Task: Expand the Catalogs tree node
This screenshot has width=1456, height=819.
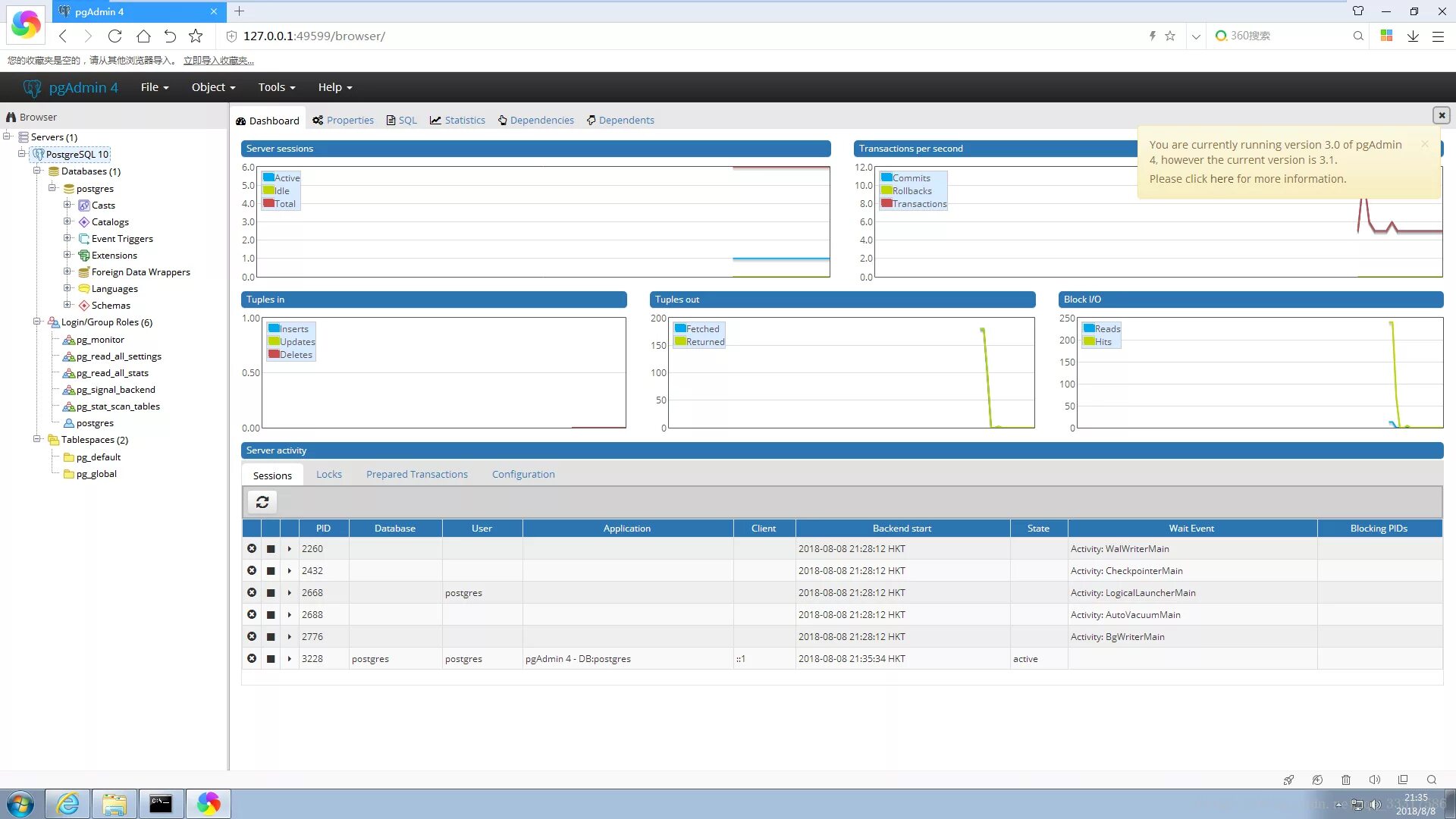Action: [67, 221]
